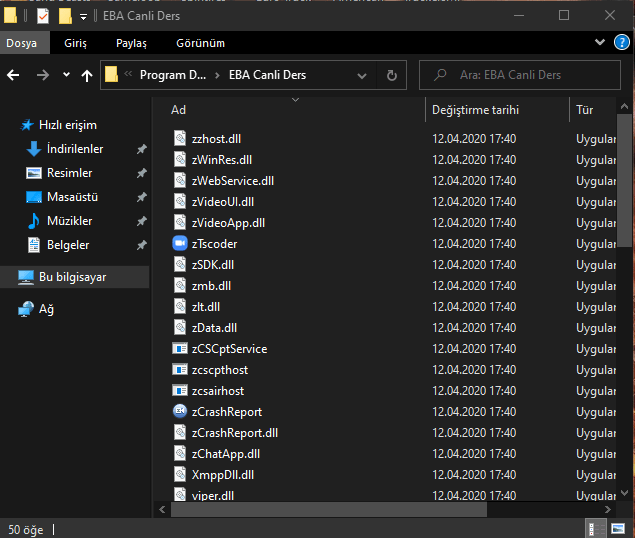635x538 pixels.
Task: Click the viper.dll file icon
Action: (x=180, y=495)
